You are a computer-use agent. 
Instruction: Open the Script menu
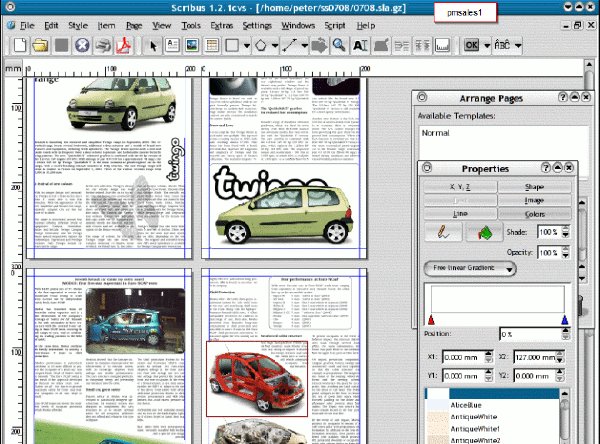point(335,26)
